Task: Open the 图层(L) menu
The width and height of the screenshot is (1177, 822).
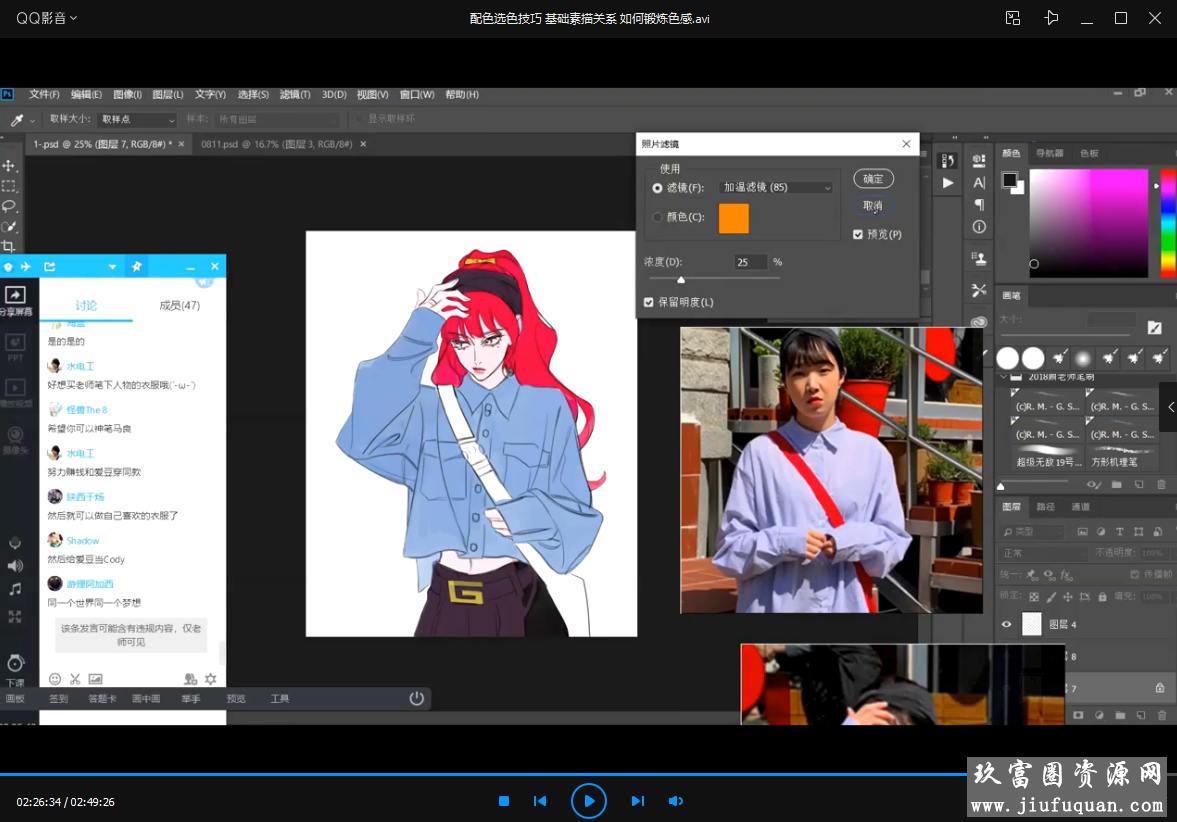Action: point(168,95)
